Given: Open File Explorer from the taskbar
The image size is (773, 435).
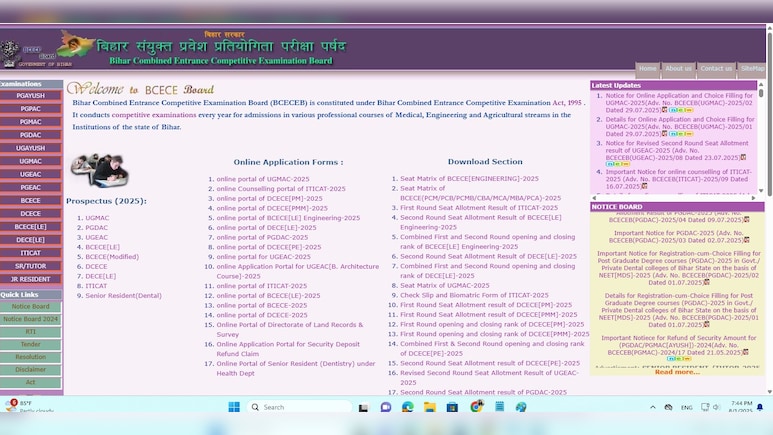Looking at the screenshot, I should (430, 407).
